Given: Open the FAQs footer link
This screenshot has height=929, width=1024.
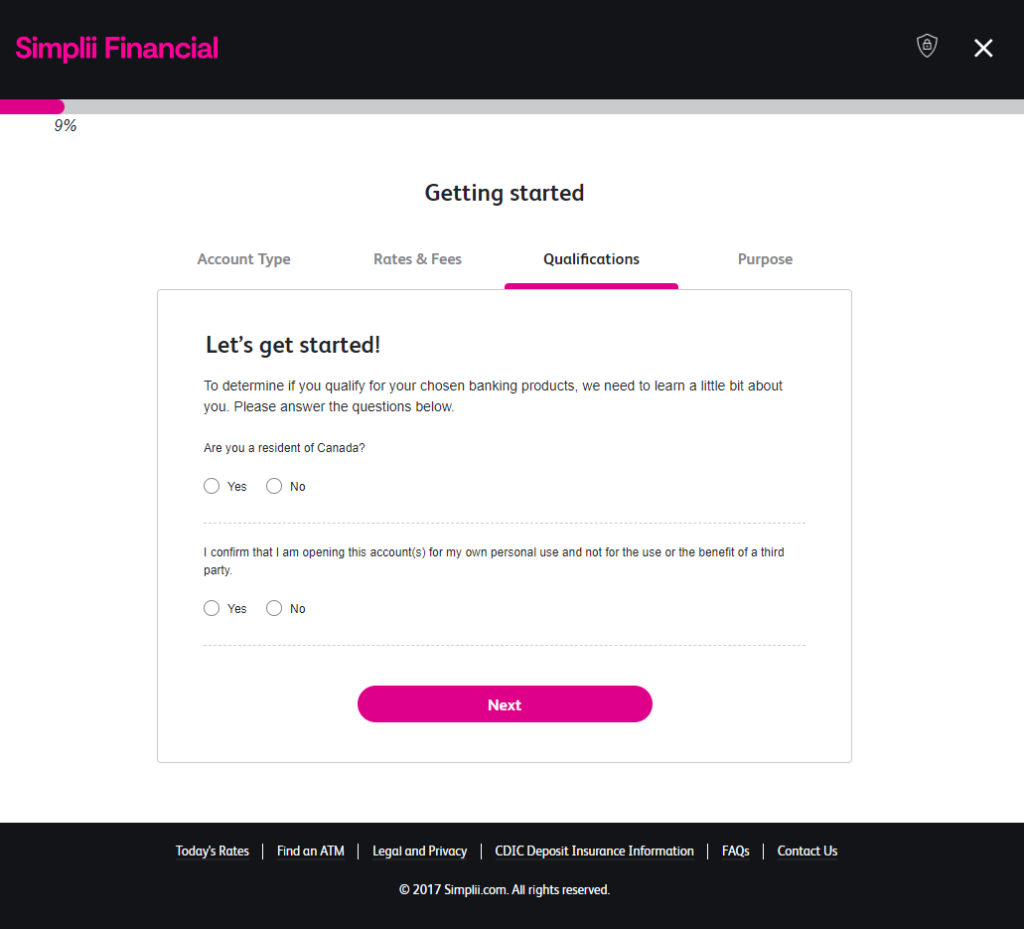Looking at the screenshot, I should coord(735,851).
